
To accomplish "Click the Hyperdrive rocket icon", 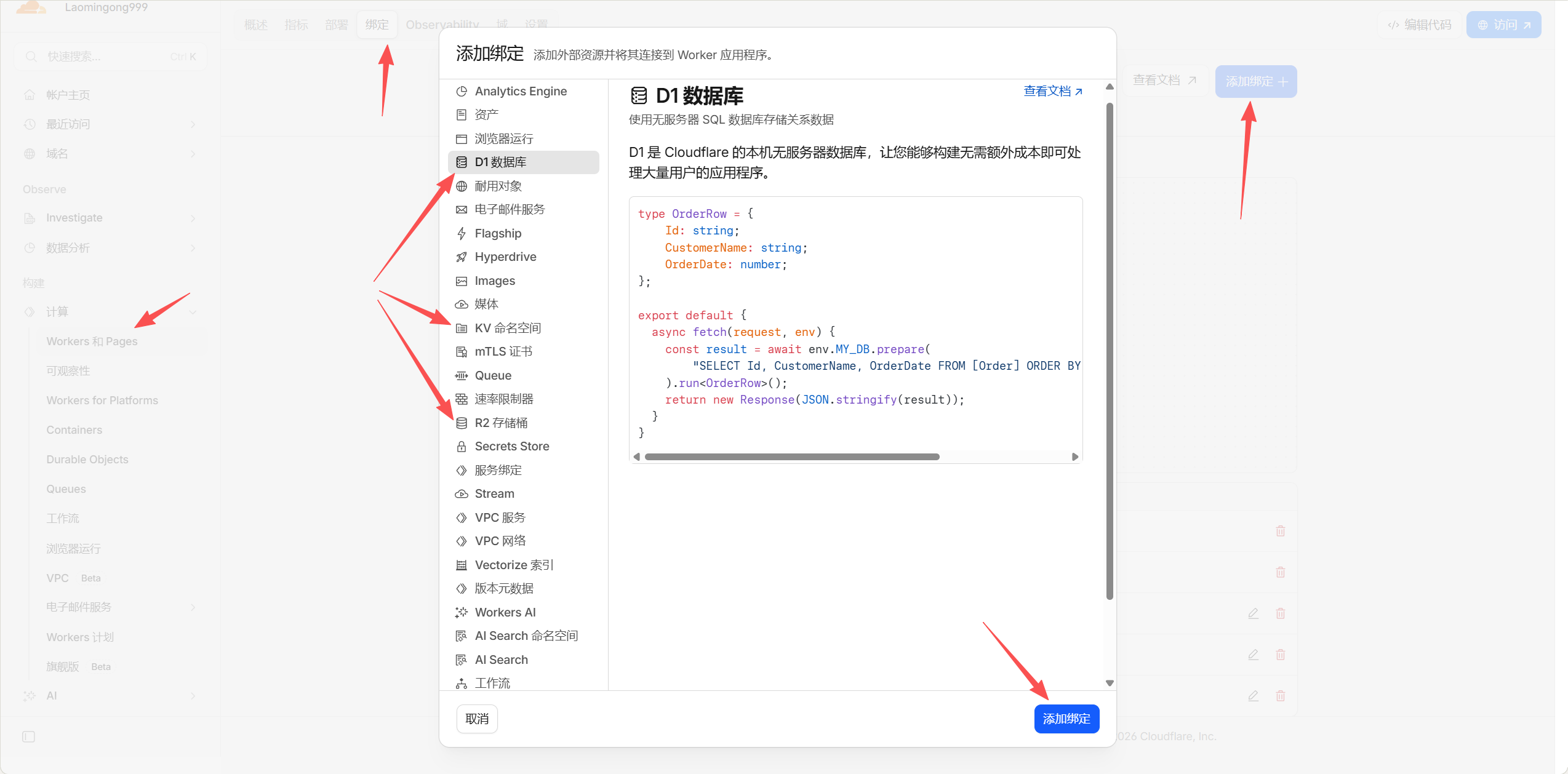I will 462,257.
